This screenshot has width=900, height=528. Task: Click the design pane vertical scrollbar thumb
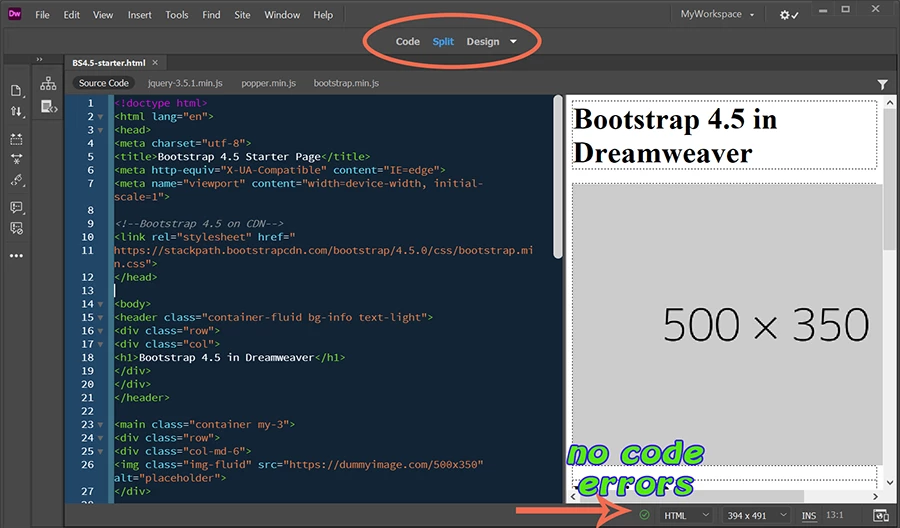pos(889,181)
